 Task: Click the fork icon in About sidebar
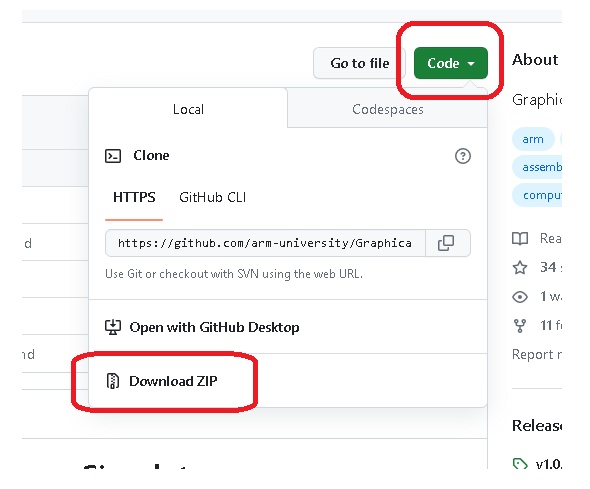coord(520,326)
